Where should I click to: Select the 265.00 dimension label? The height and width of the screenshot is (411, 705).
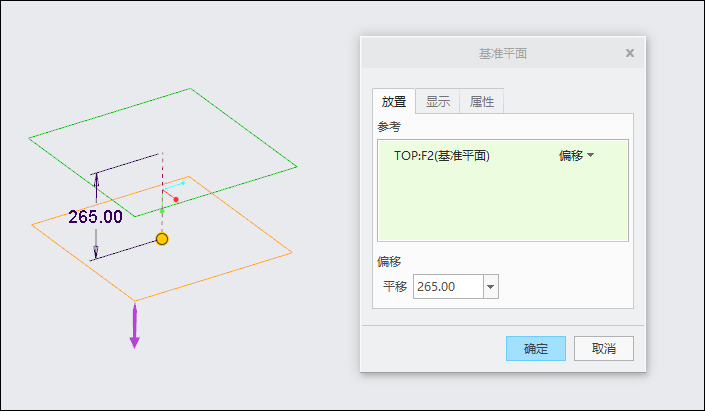click(x=95, y=216)
